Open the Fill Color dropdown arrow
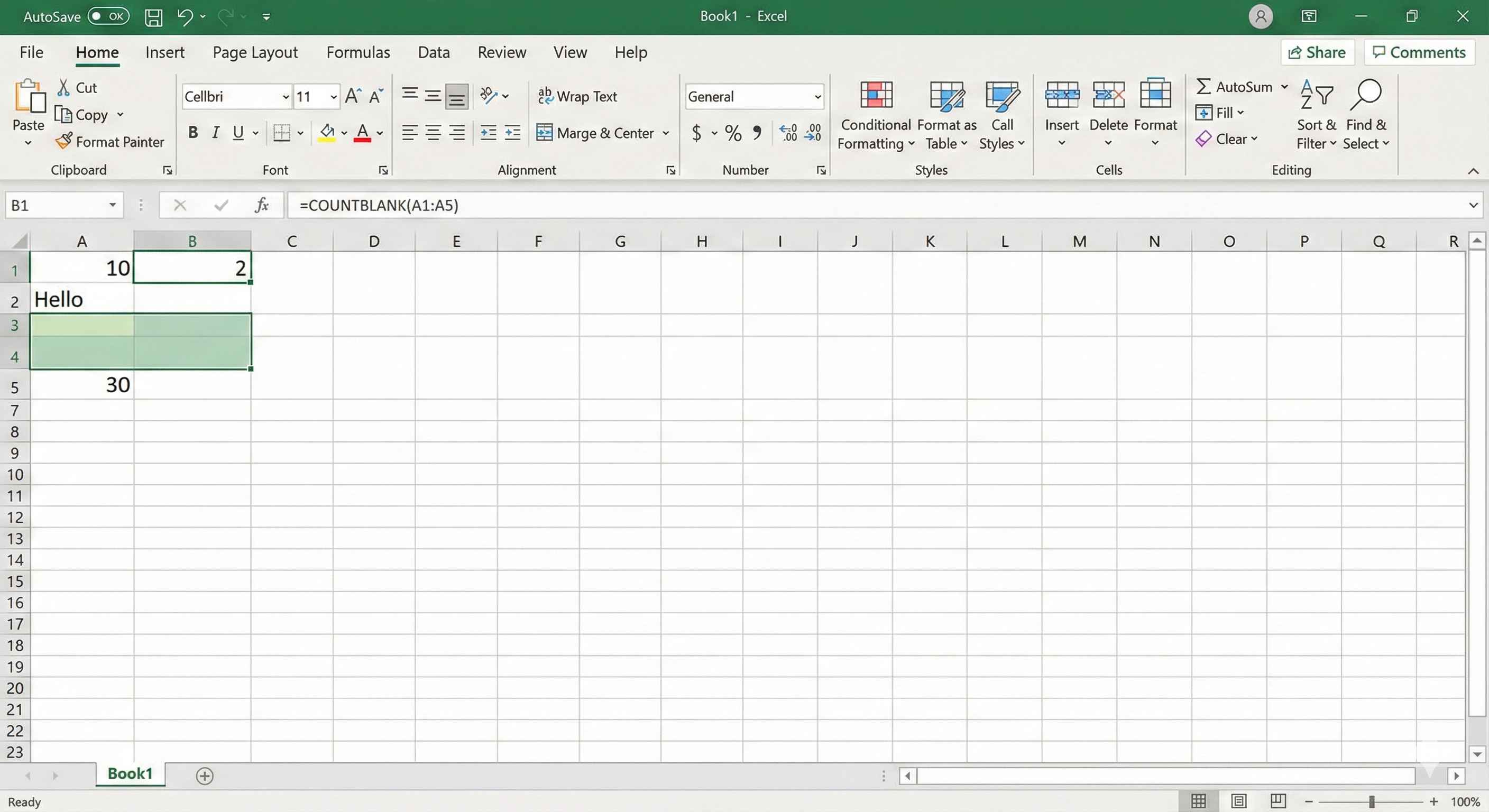The width and height of the screenshot is (1489, 812). click(x=343, y=133)
